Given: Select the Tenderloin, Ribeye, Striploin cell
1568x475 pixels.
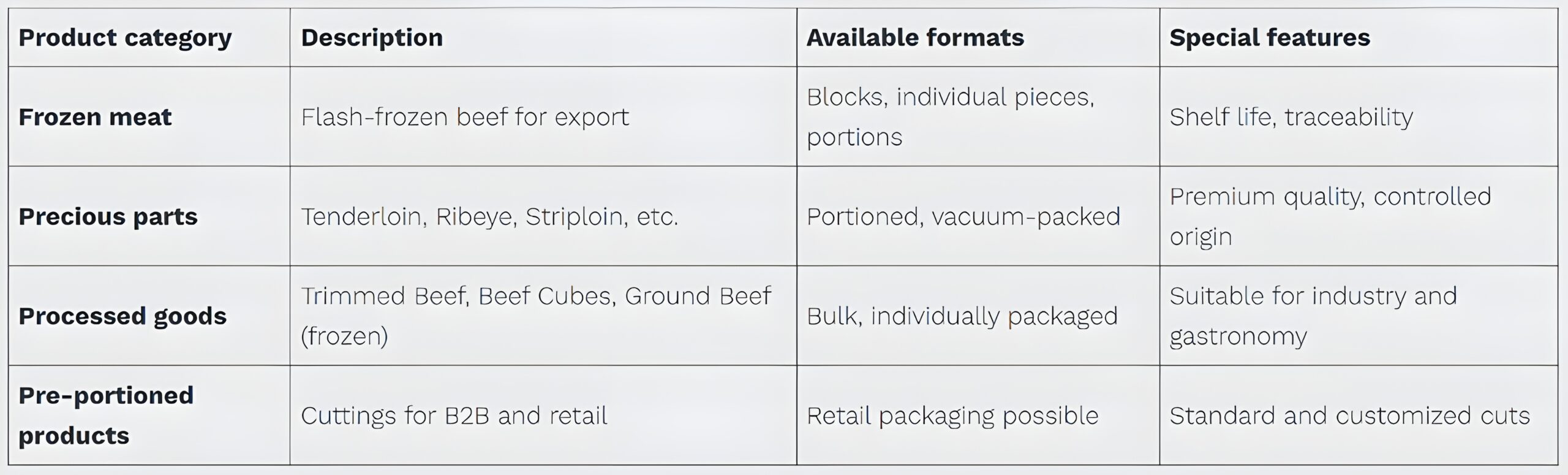Looking at the screenshot, I should click(489, 217).
